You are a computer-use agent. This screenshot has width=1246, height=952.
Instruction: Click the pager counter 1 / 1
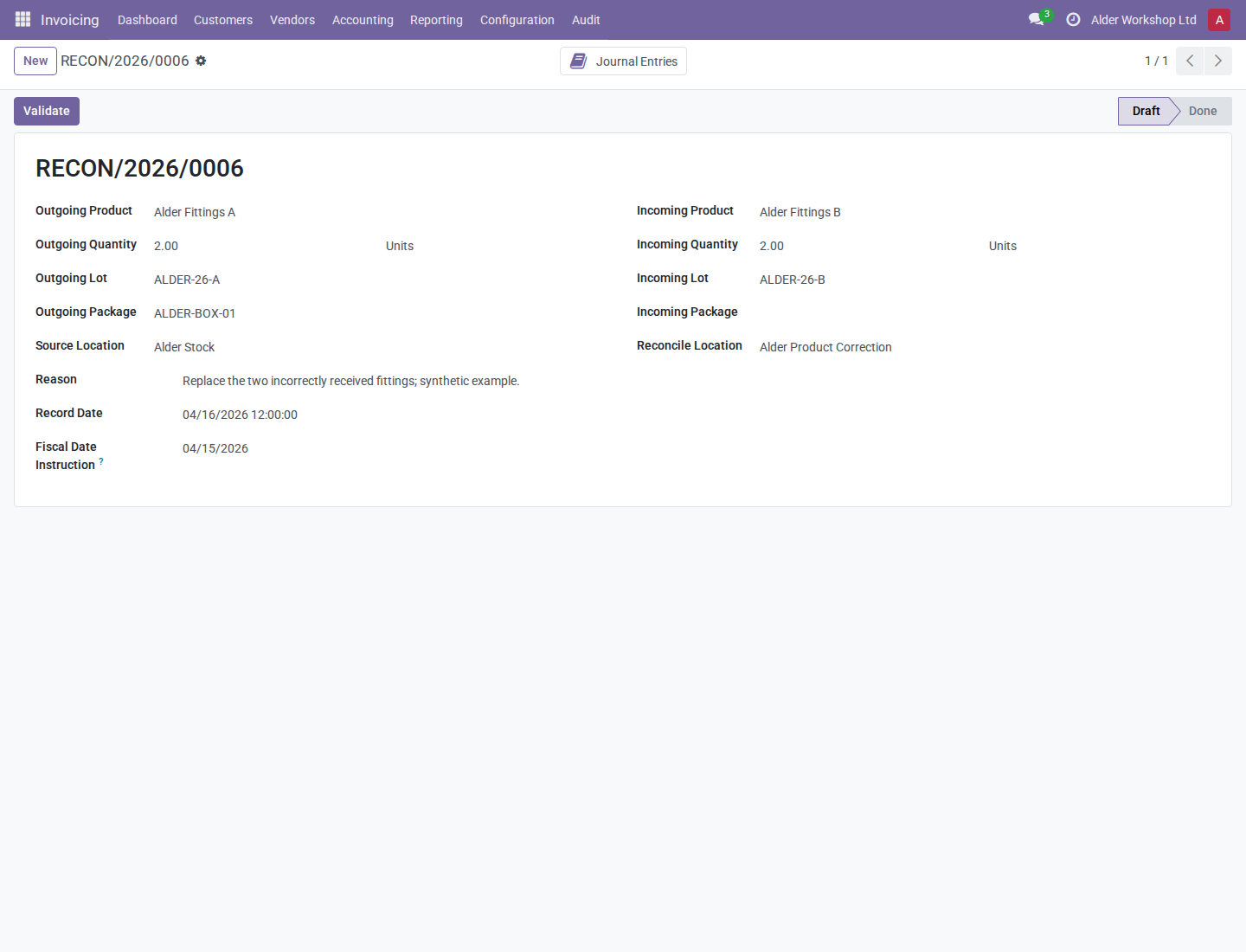coord(1156,61)
